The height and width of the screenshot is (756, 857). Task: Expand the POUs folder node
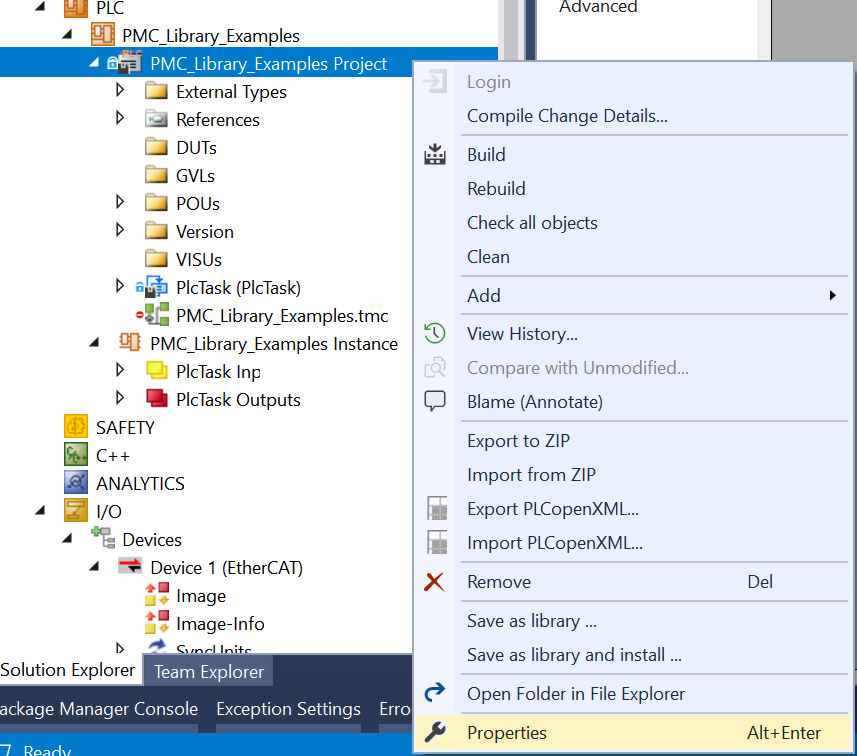tap(121, 203)
